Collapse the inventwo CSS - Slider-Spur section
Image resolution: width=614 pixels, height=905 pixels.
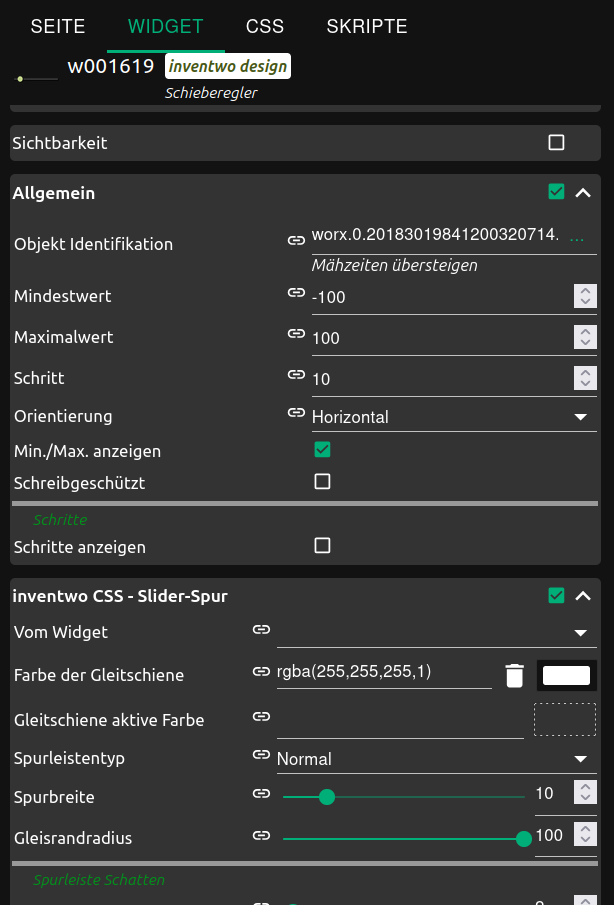coord(583,596)
